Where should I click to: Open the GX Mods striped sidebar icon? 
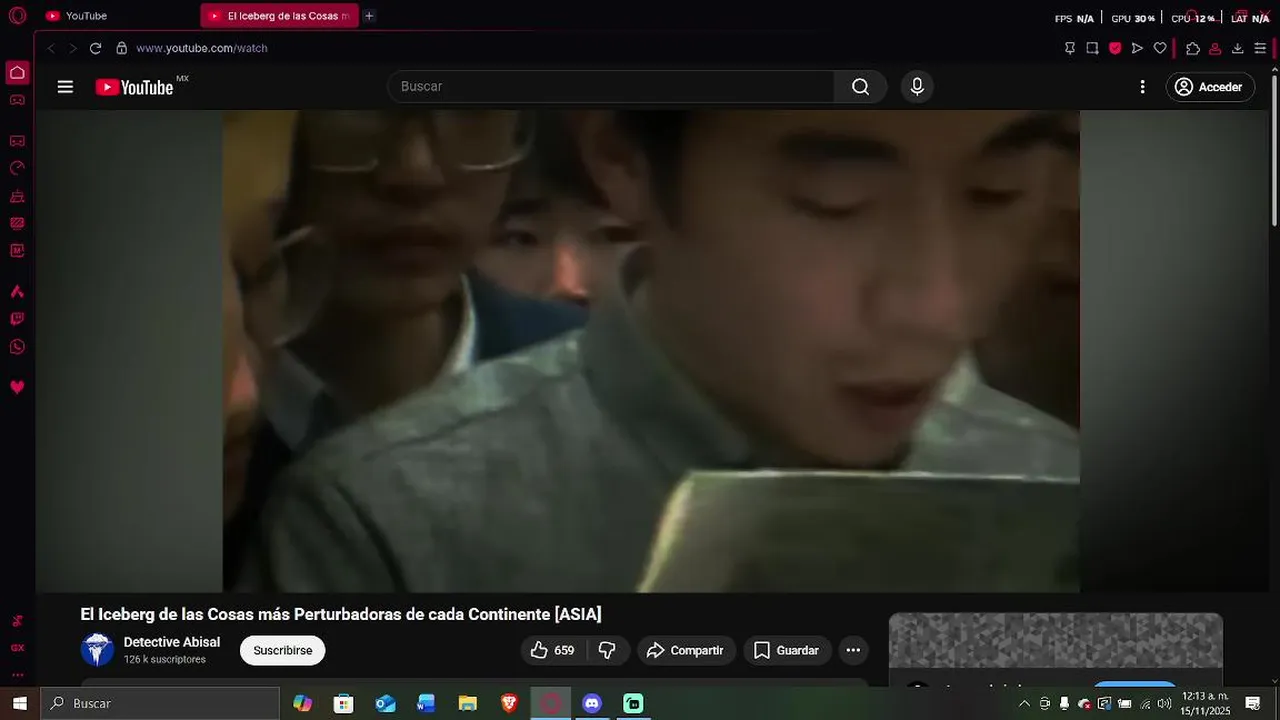tap(17, 223)
